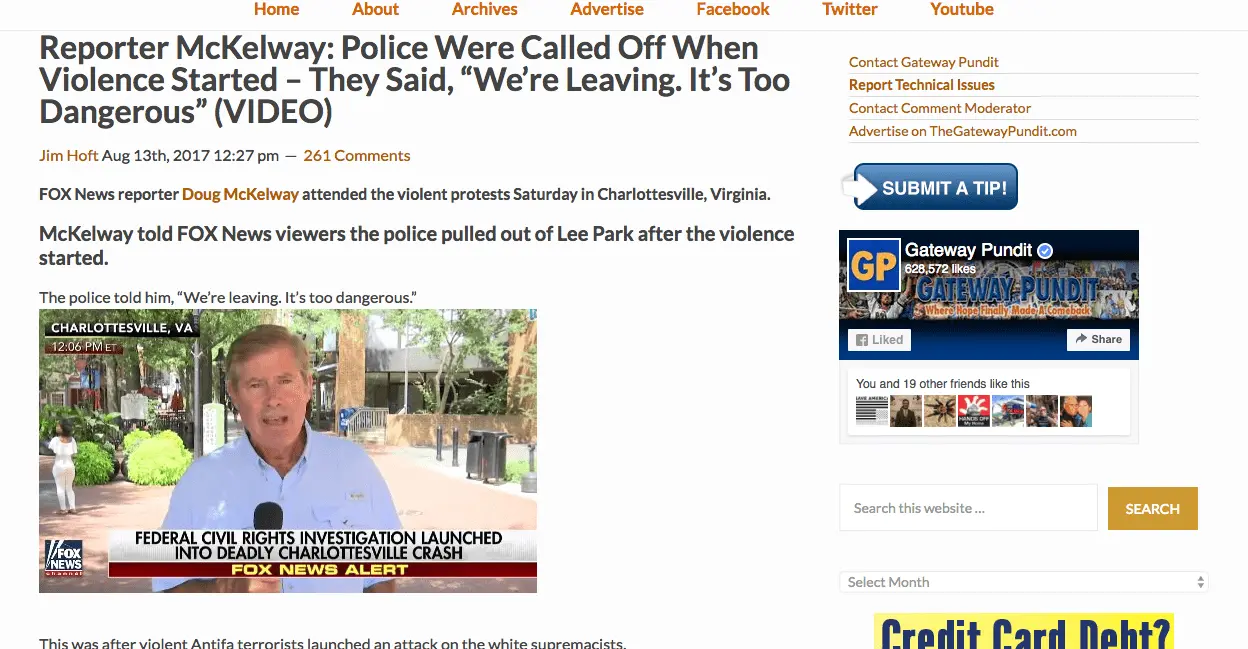Click the last friend avatar in the row
Screen dimensions: 1248x649
[1076, 411]
